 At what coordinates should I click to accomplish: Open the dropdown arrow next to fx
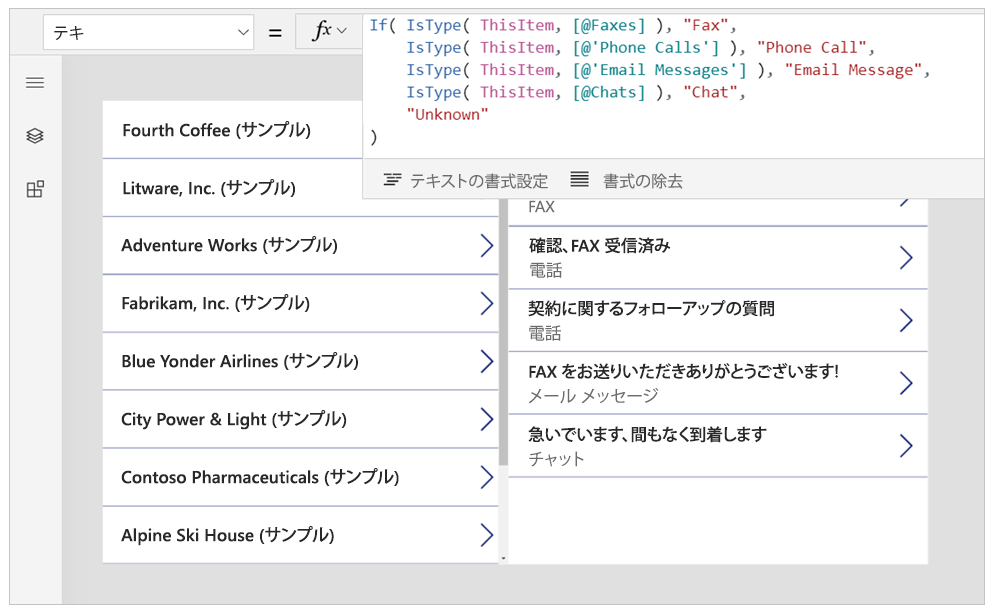pos(340,30)
